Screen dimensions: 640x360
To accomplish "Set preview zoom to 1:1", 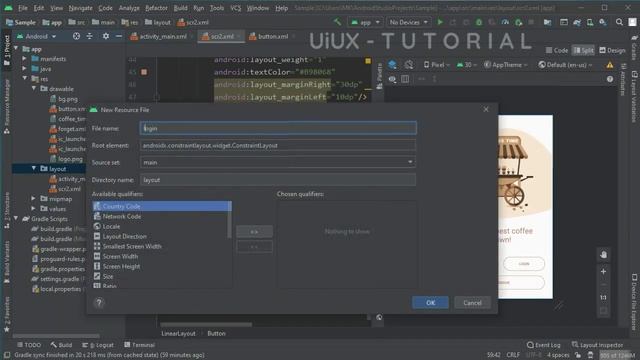I will point(603,298).
